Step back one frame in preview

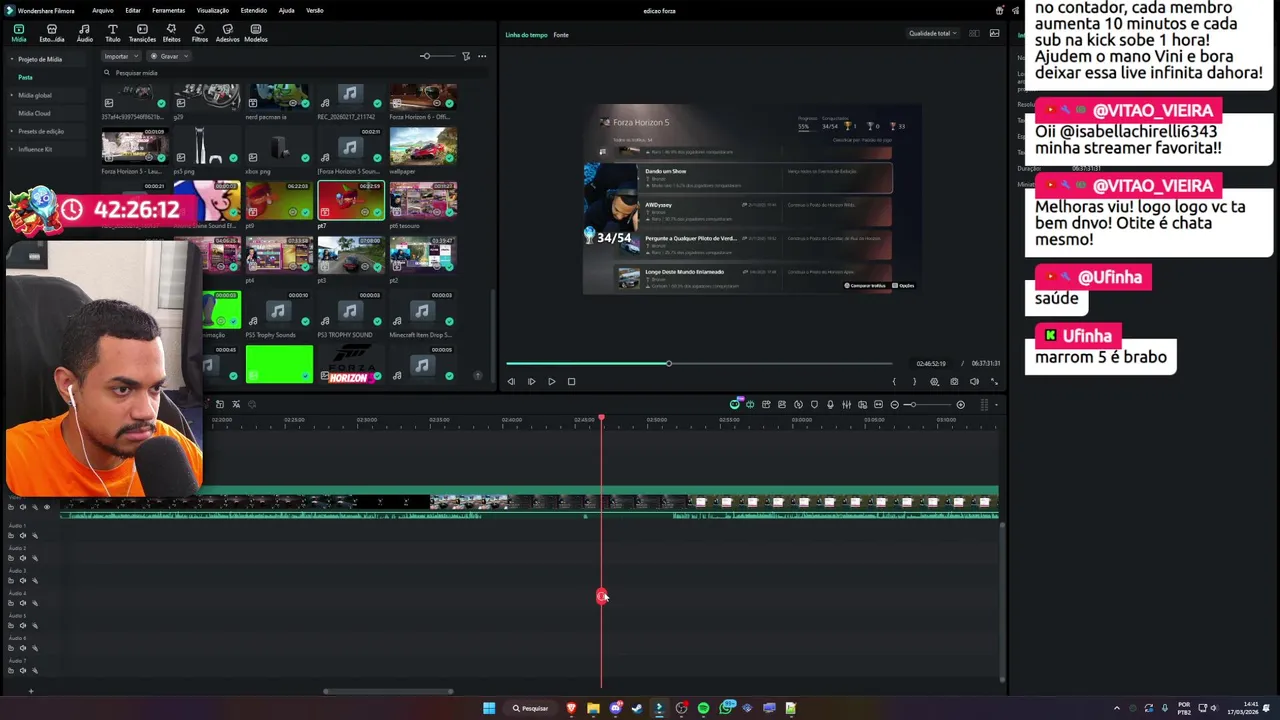[x=511, y=381]
